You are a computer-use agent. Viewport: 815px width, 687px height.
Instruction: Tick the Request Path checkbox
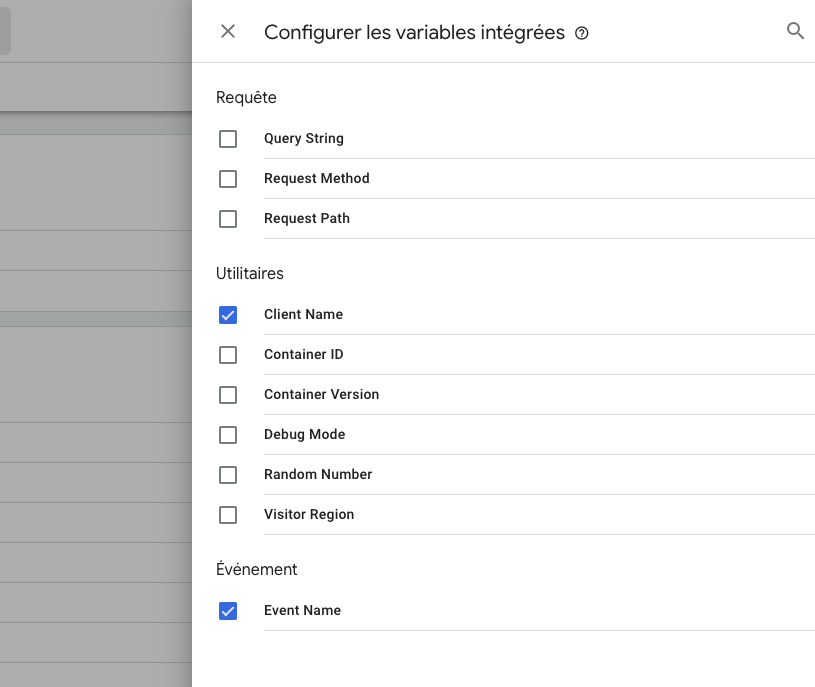pyautogui.click(x=228, y=219)
